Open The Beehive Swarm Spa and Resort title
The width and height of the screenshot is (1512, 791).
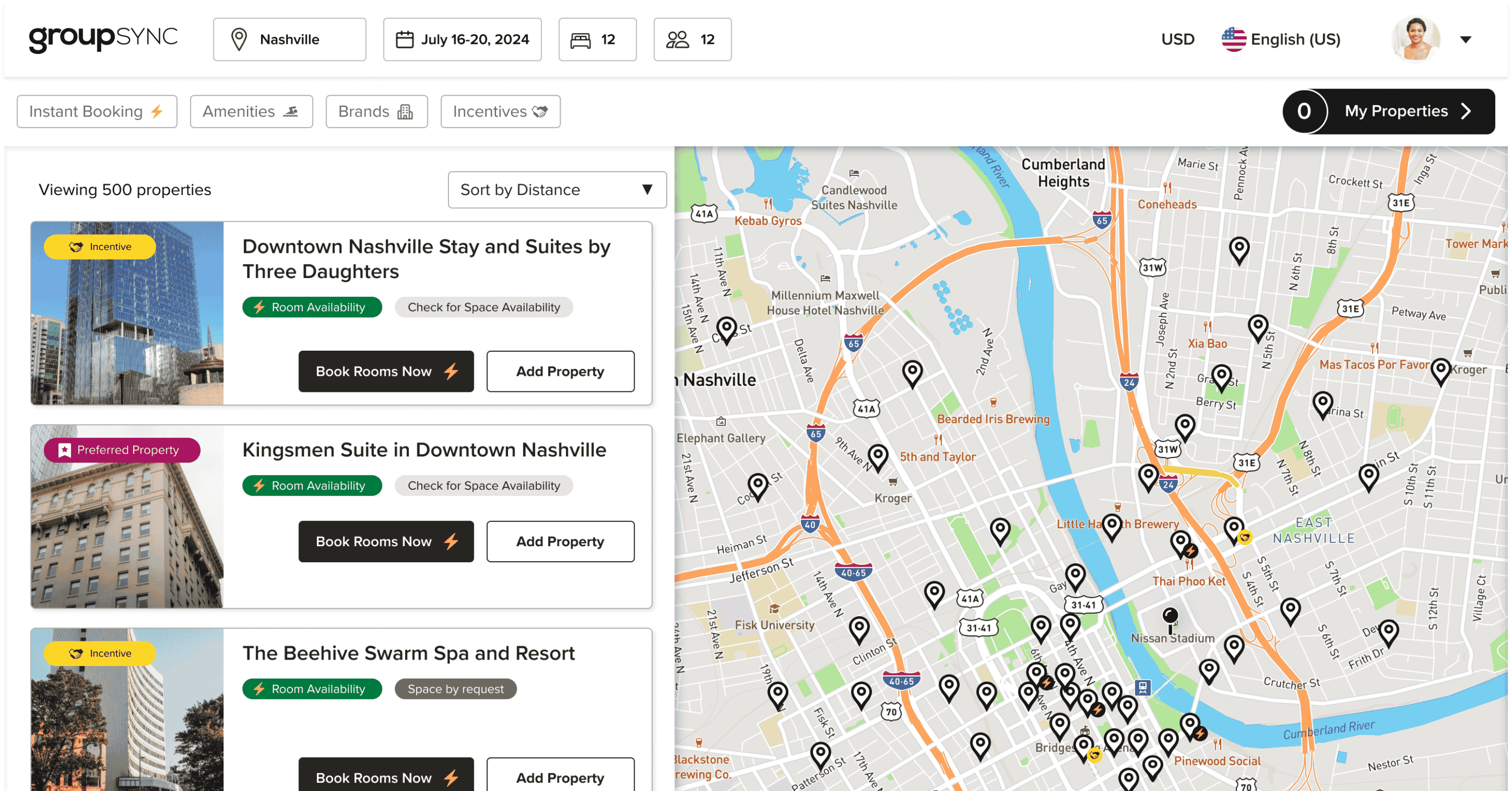click(409, 653)
